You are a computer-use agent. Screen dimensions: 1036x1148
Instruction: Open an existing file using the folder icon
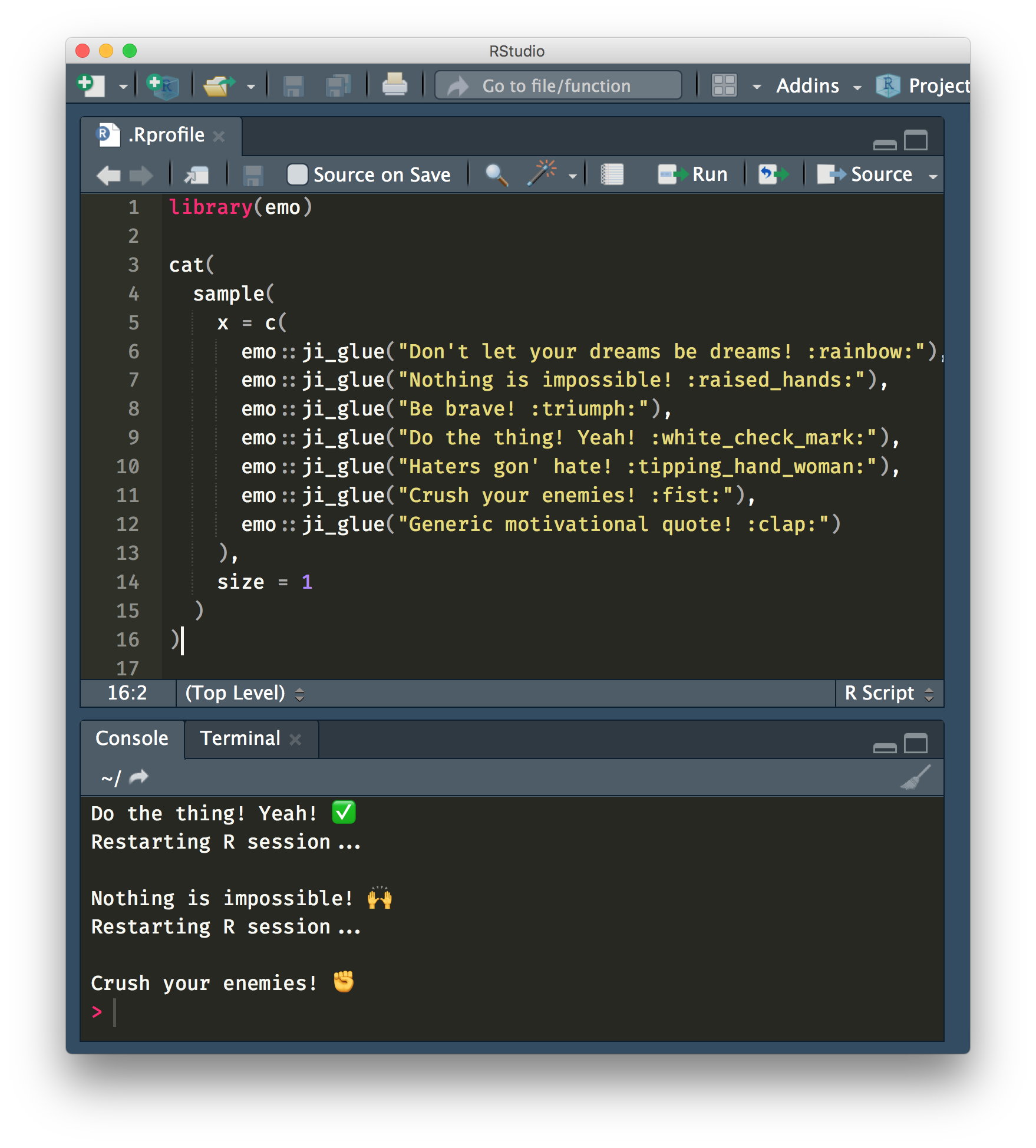(218, 85)
